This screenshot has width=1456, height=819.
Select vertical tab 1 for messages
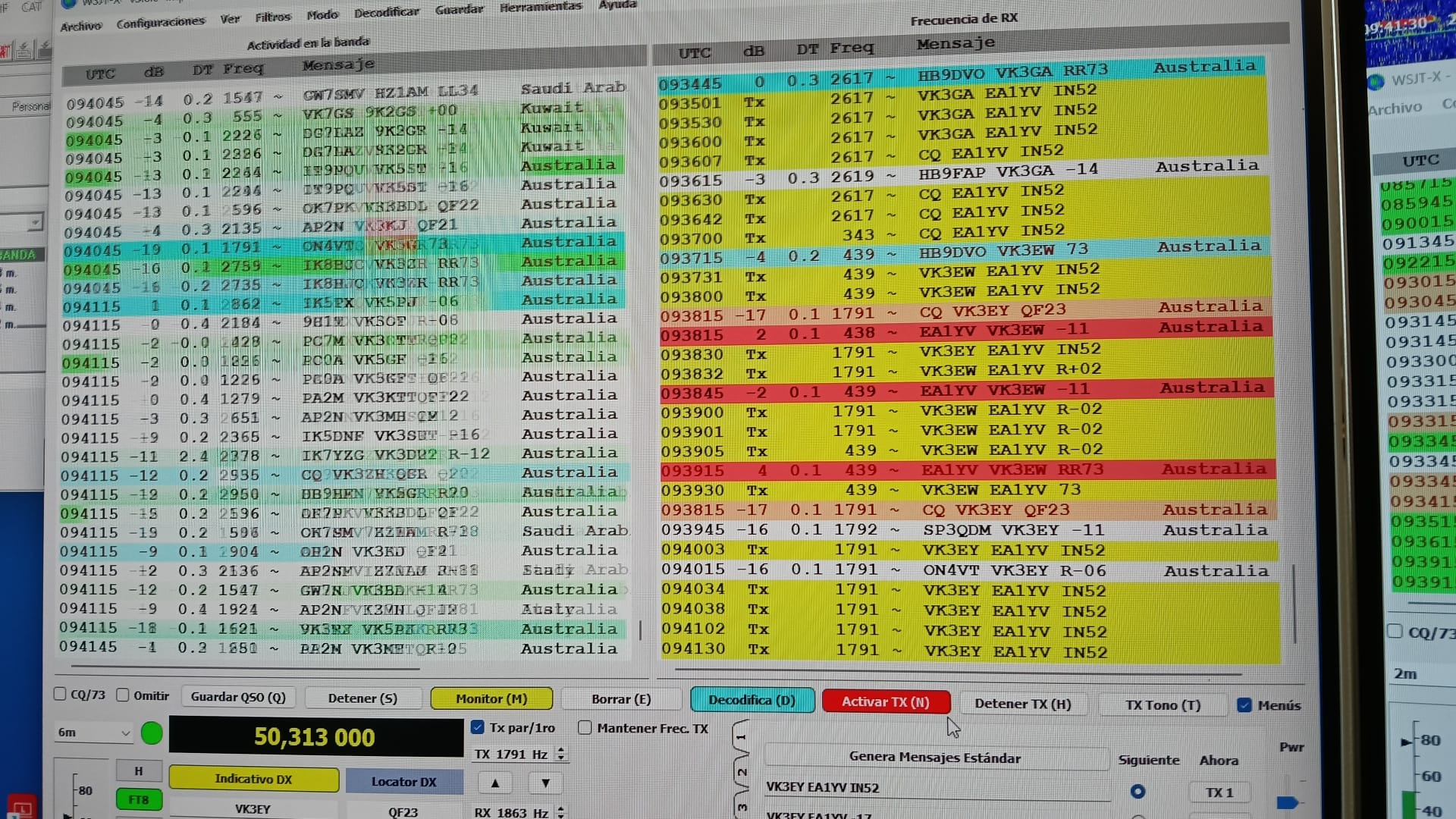(x=741, y=736)
